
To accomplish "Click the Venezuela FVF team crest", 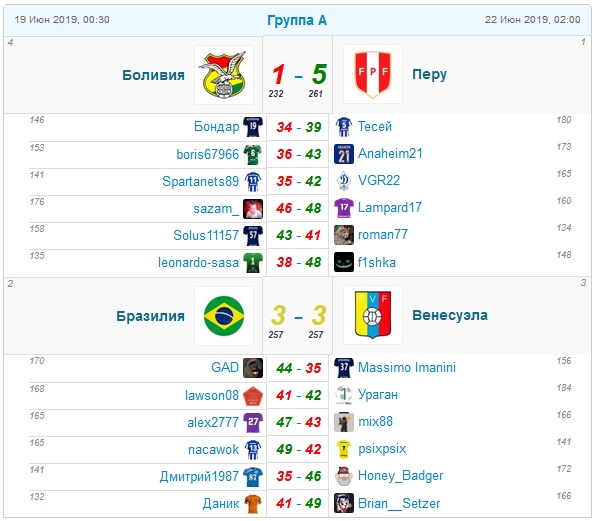I will click(373, 315).
